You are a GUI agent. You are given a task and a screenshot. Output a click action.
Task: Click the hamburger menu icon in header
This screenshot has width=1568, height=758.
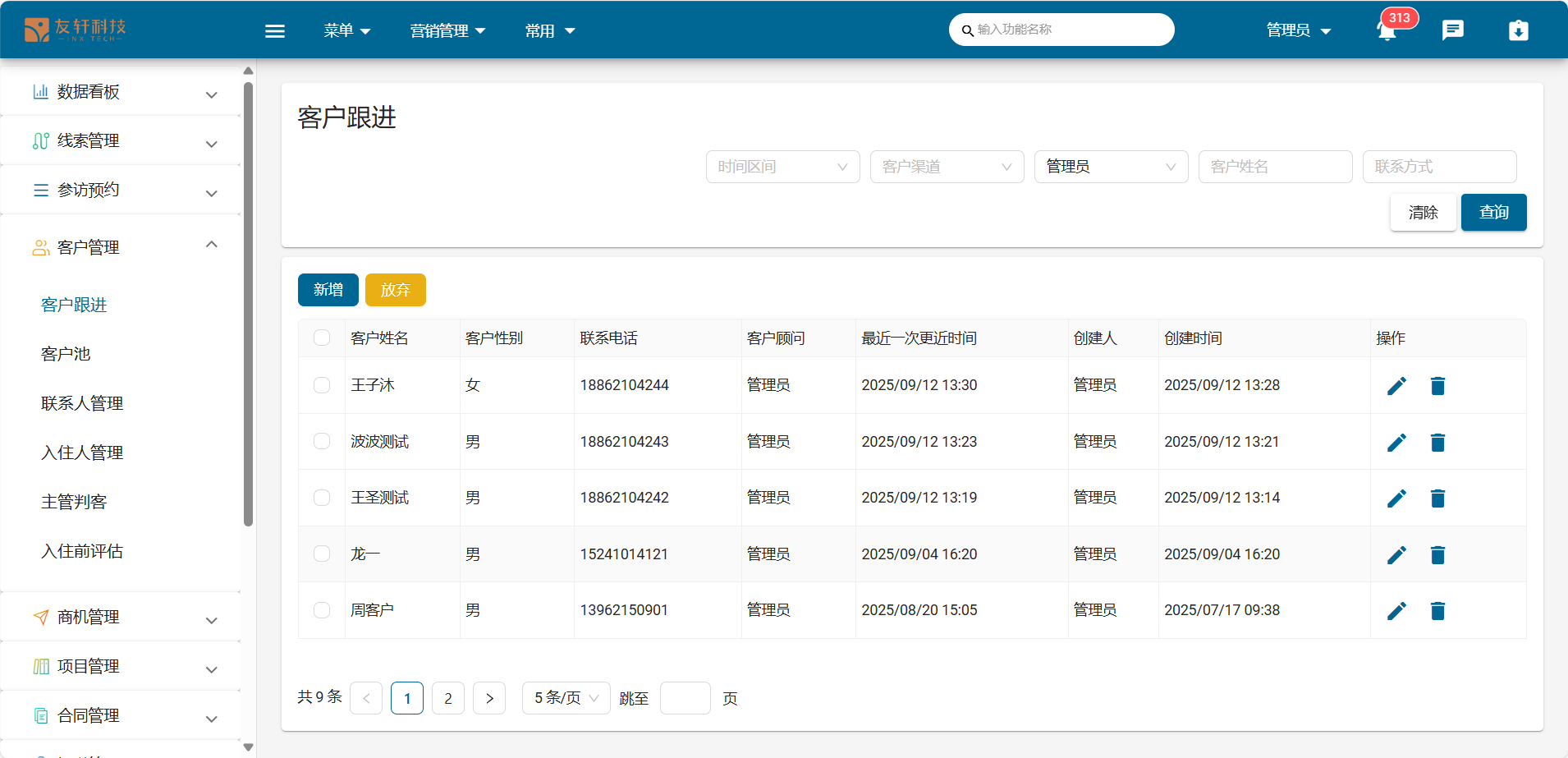click(x=275, y=31)
